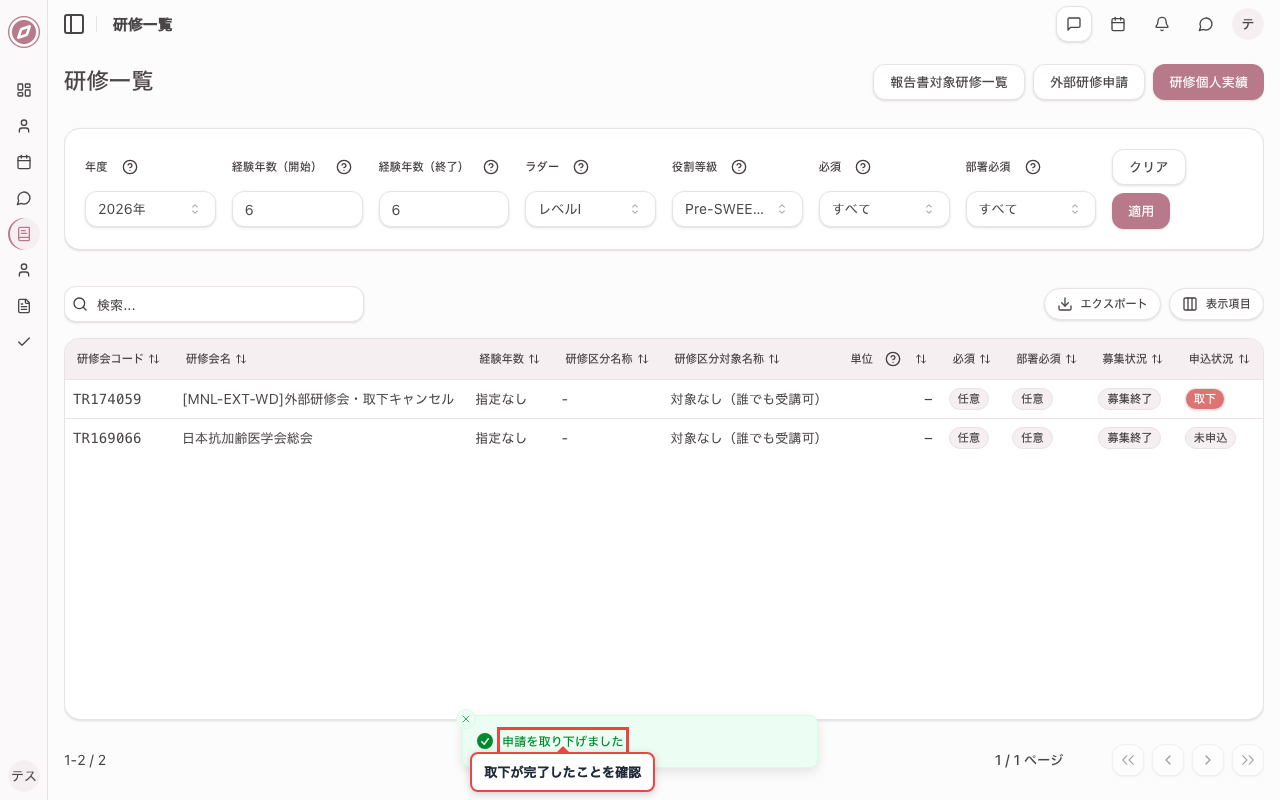The image size is (1280, 800).
Task: Select the highlighted training list sidebar icon
Action: pos(24,234)
